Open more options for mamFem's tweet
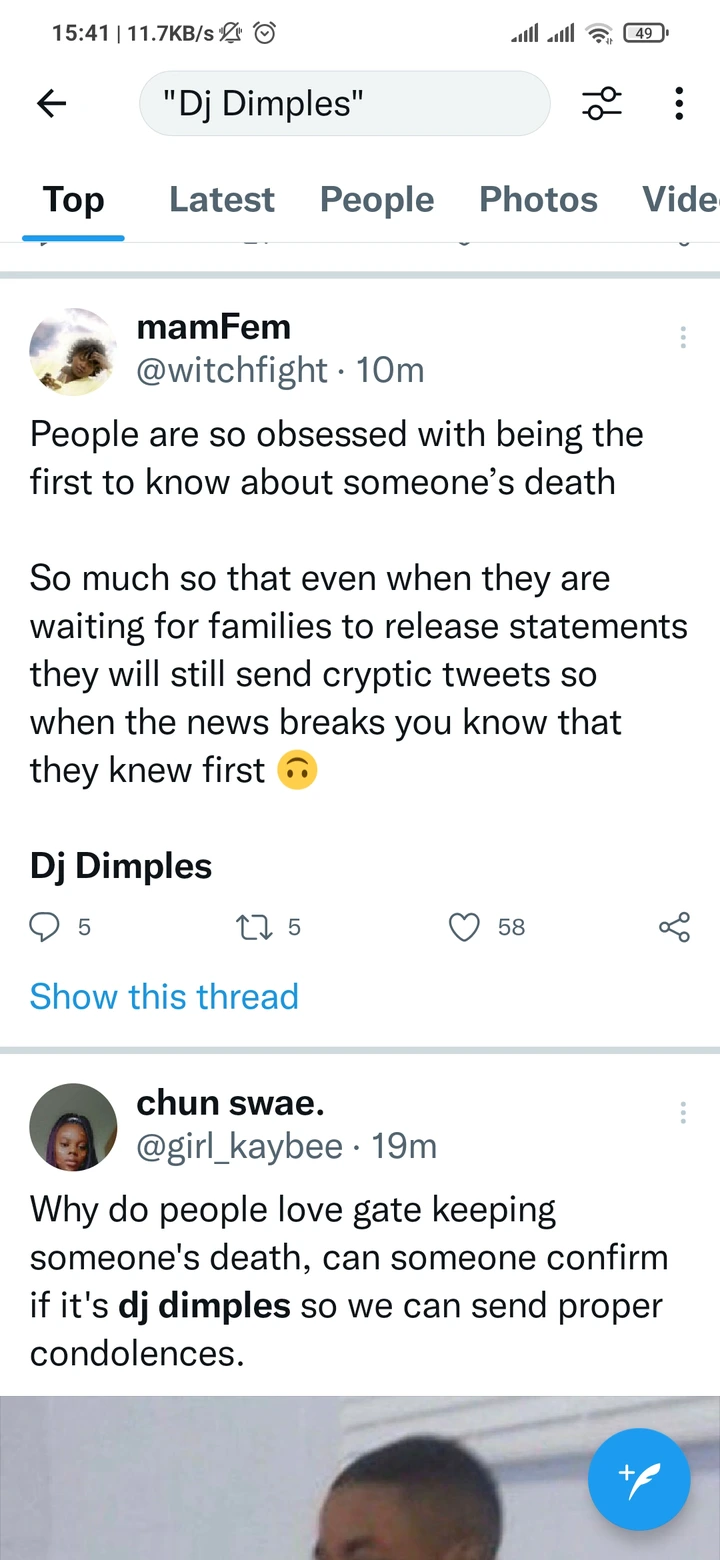Viewport: 720px width, 1560px height. point(683,338)
